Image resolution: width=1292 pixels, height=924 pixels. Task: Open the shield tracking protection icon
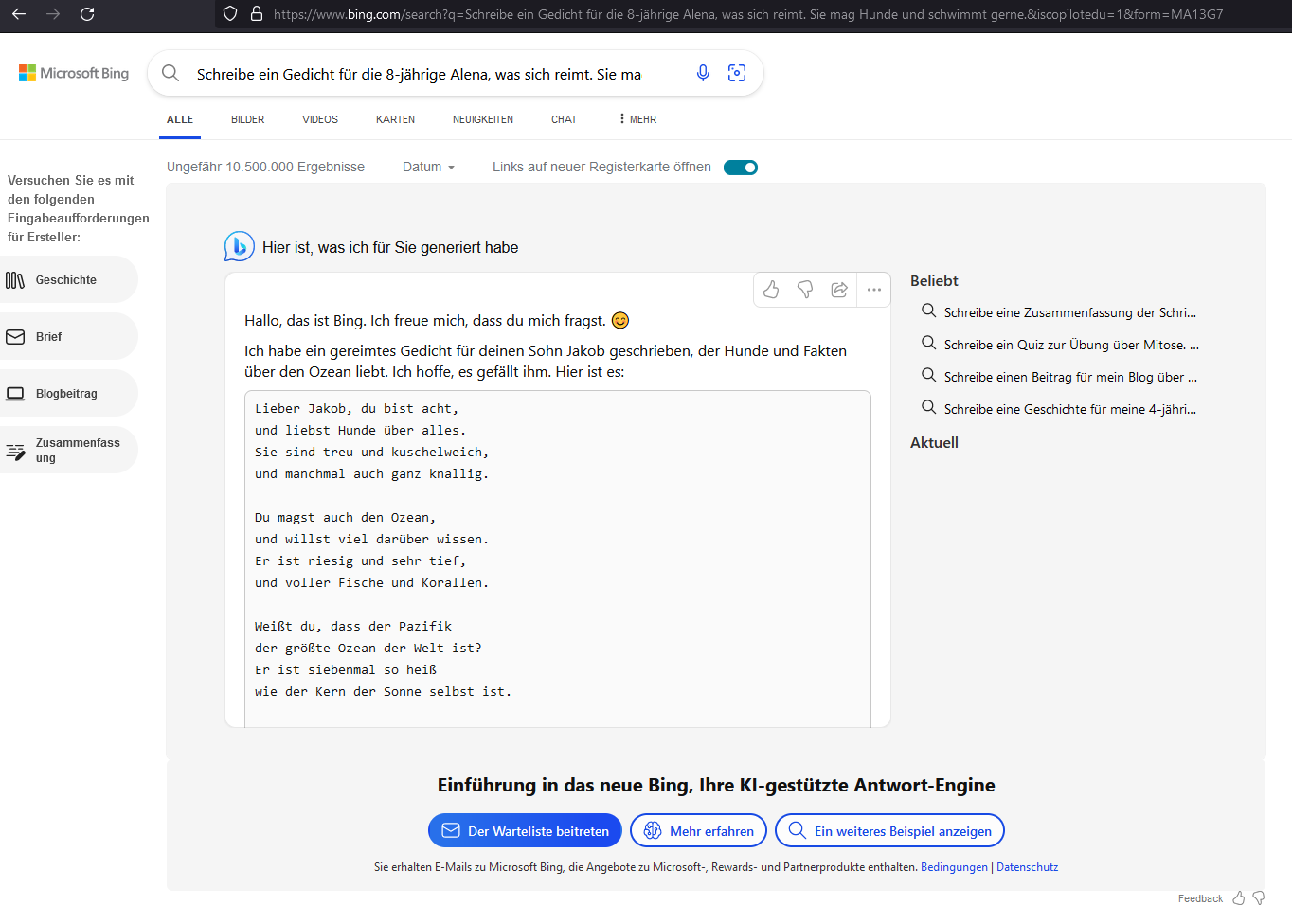(230, 14)
